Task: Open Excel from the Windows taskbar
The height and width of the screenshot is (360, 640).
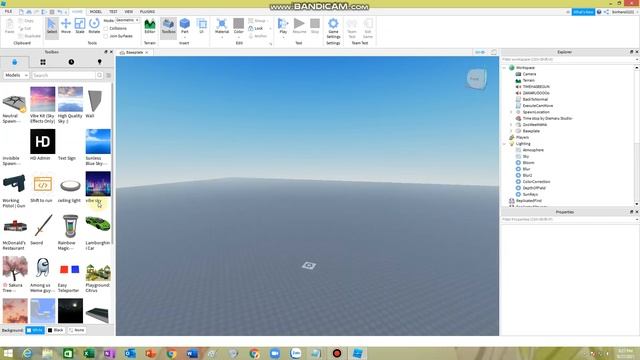Action: pos(89,353)
